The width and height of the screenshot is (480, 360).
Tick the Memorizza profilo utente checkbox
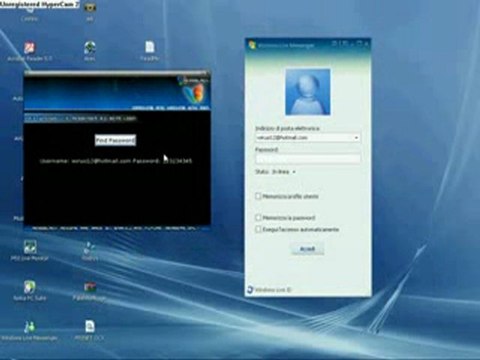[x=258, y=196]
